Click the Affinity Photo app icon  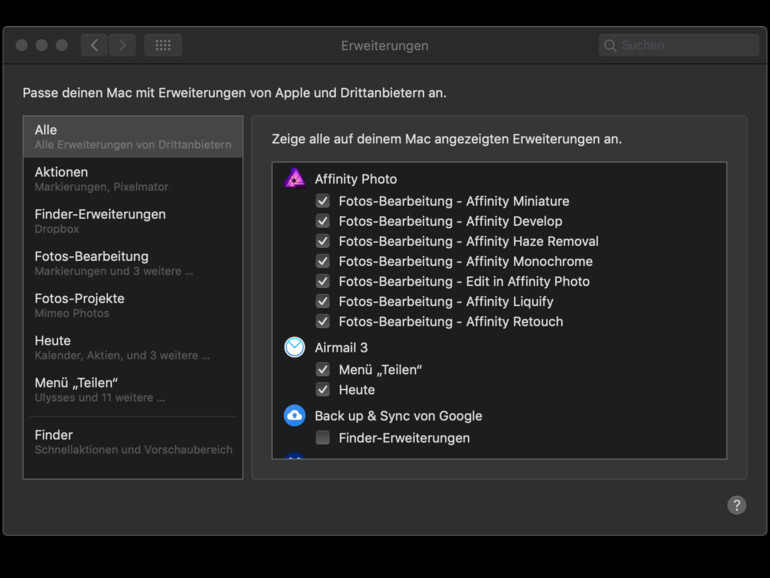pos(295,178)
